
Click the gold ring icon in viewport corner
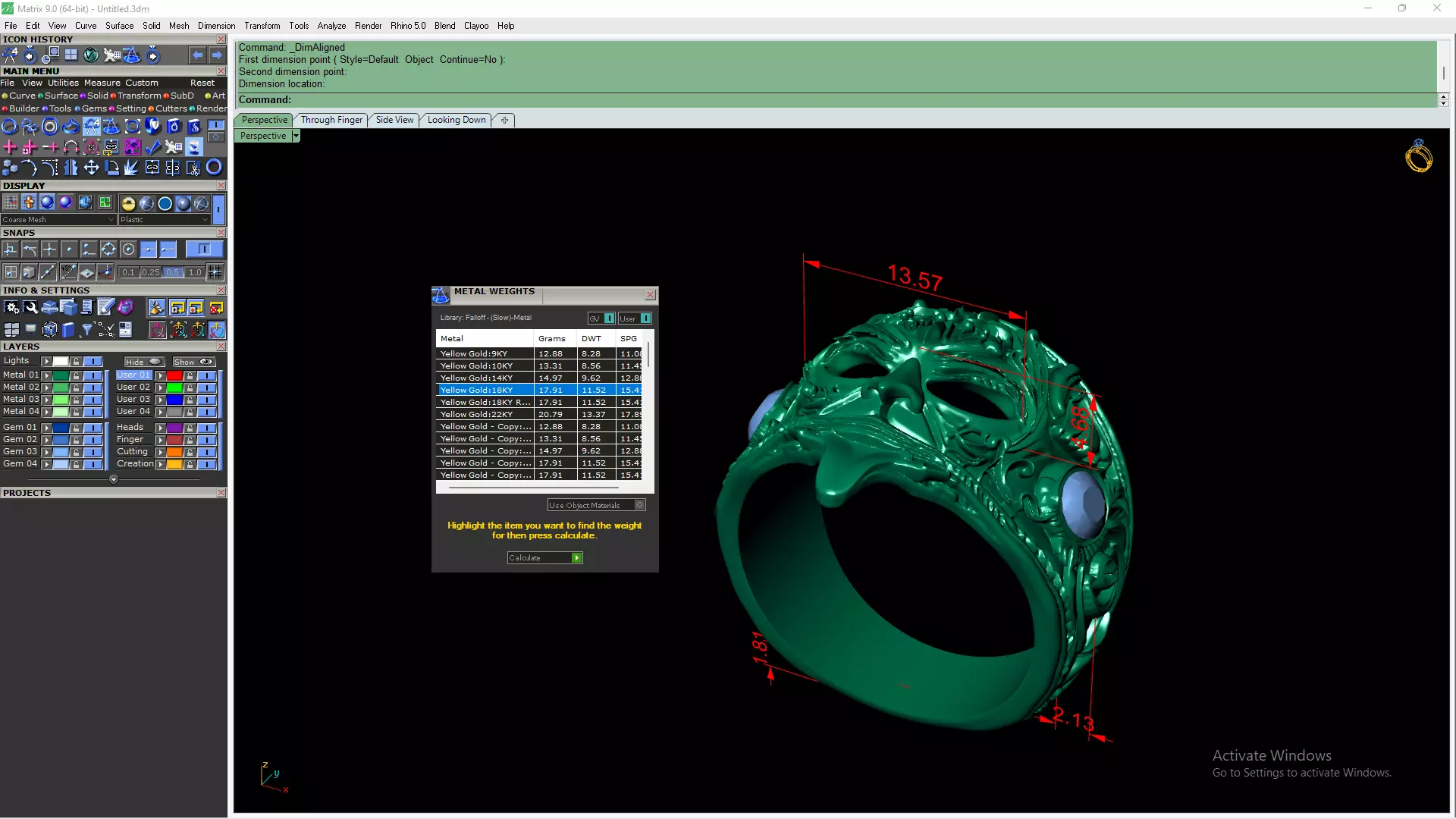coord(1418,156)
